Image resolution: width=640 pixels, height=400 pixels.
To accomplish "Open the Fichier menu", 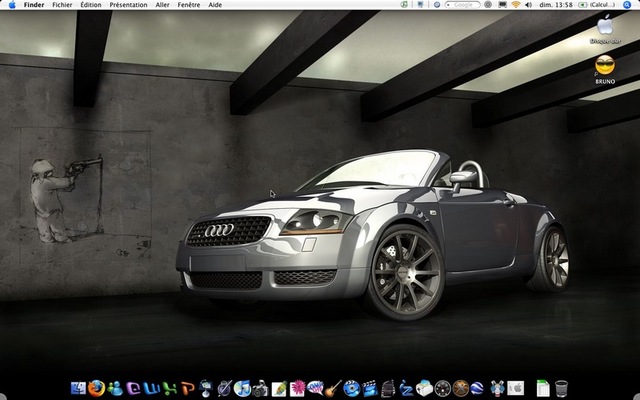I will point(62,5).
